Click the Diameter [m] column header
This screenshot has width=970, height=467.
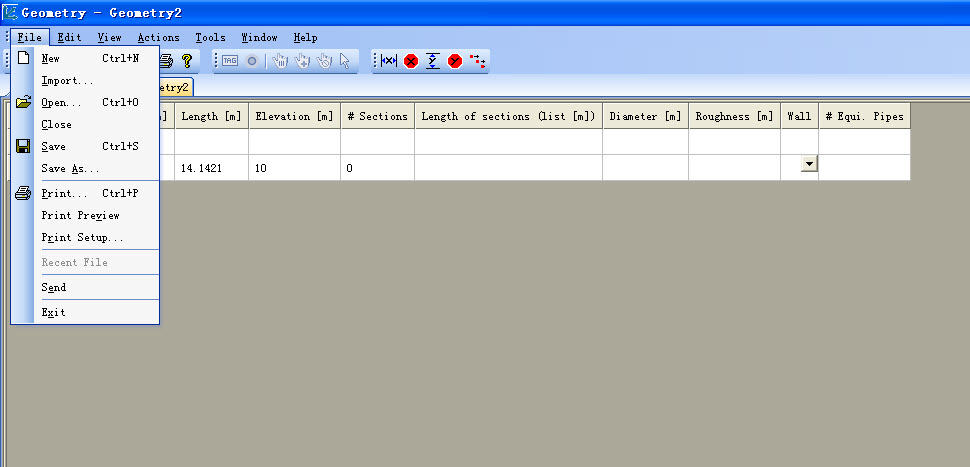coord(645,116)
